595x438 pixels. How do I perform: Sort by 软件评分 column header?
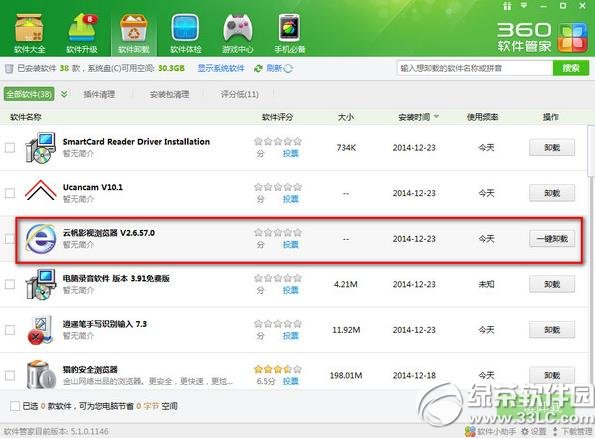pos(277,117)
